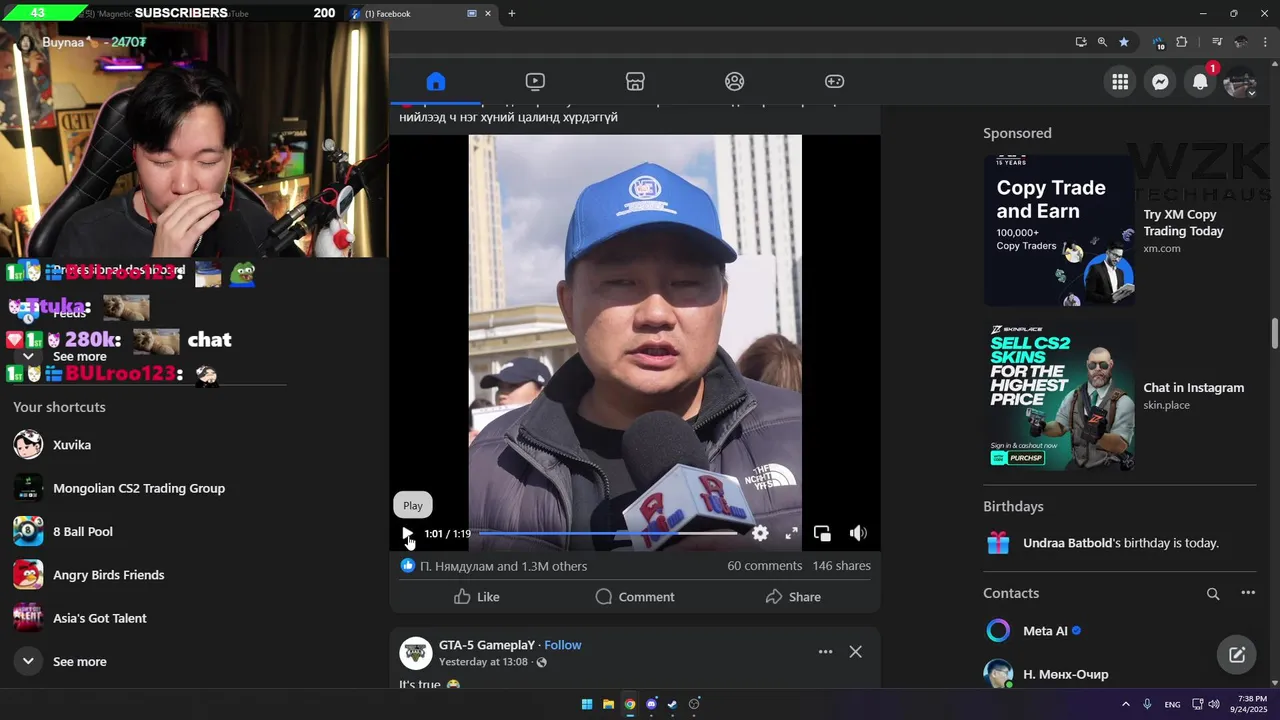The width and height of the screenshot is (1280, 720).
Task: Open skin.place CS2 skins ad
Action: click(x=1120, y=396)
